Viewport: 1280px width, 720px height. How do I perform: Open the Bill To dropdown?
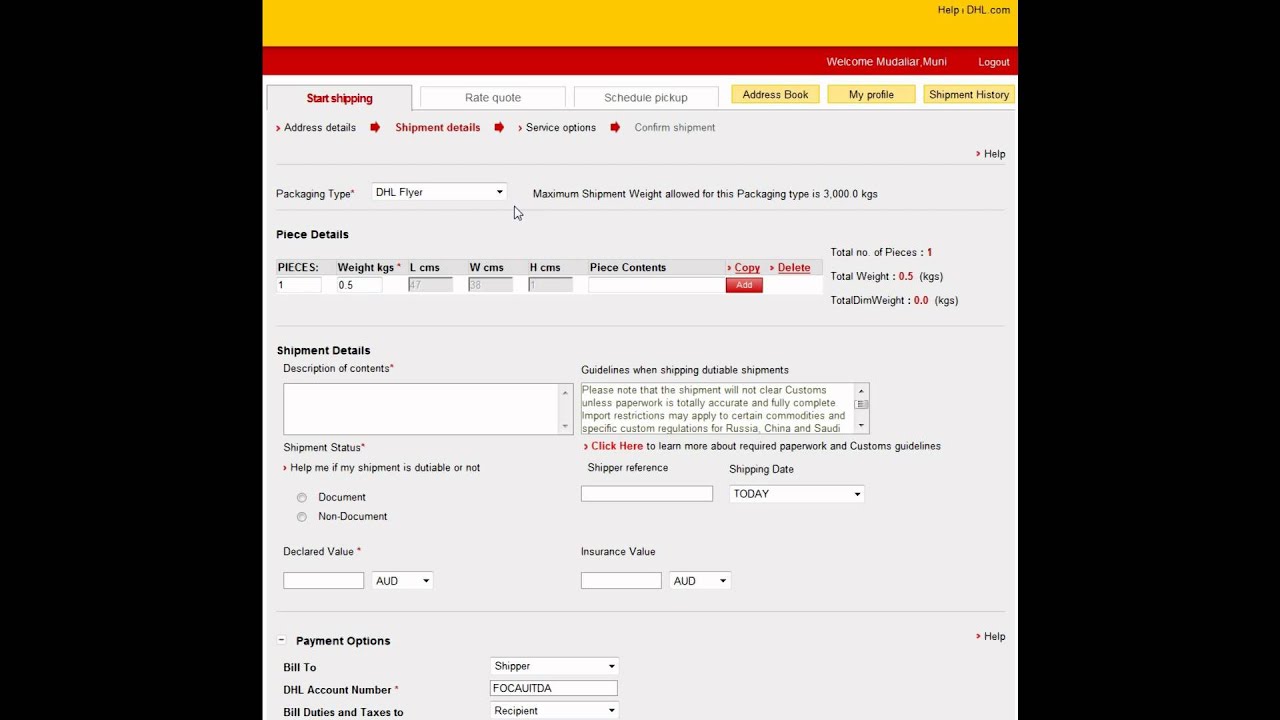coord(554,666)
